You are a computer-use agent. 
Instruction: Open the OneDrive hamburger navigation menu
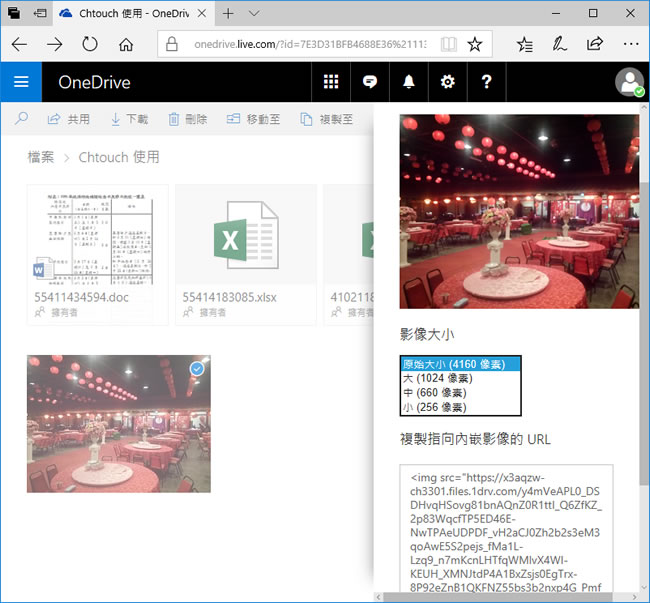pyautogui.click(x=21, y=82)
